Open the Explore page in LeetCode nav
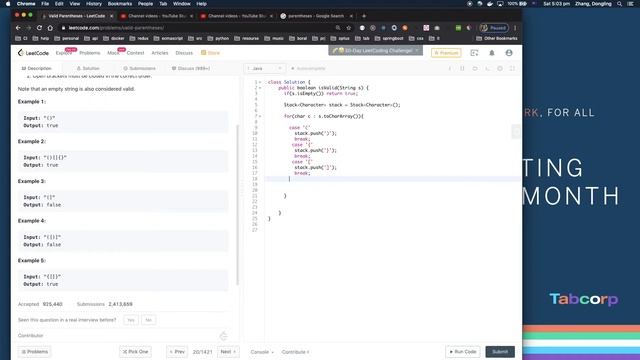The image size is (640, 360). click(63, 53)
